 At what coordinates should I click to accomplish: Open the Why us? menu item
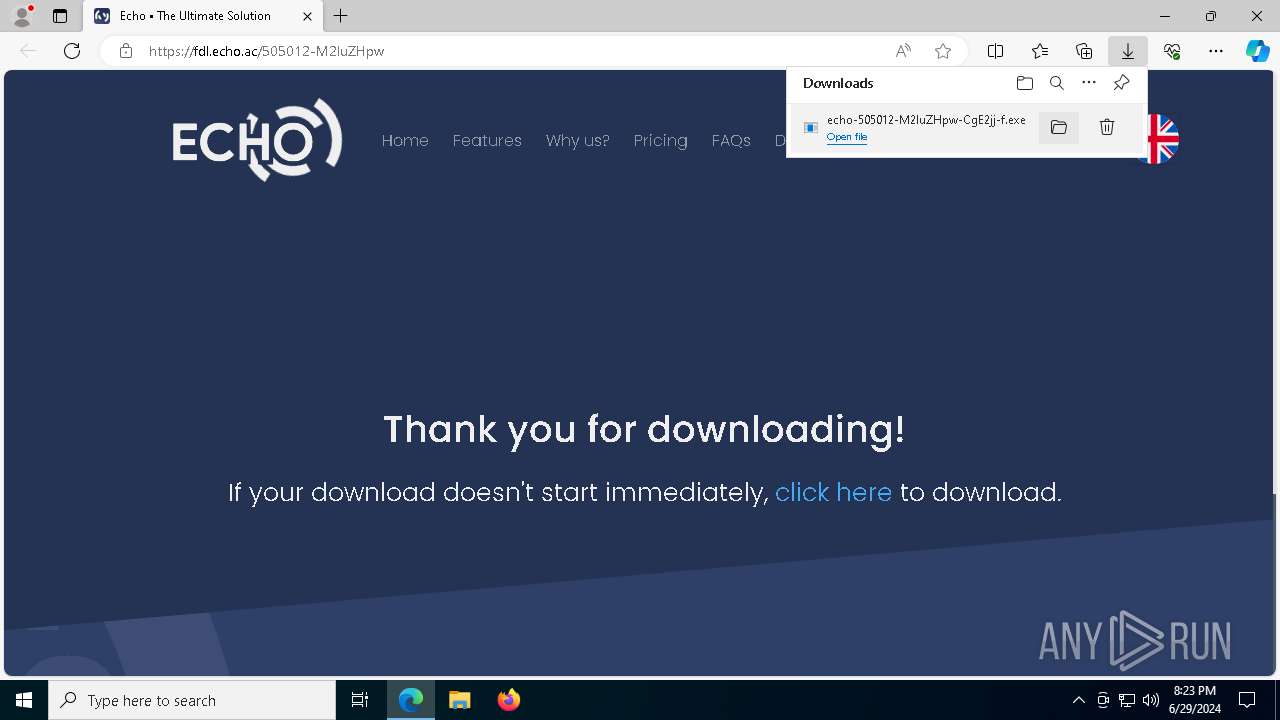578,141
